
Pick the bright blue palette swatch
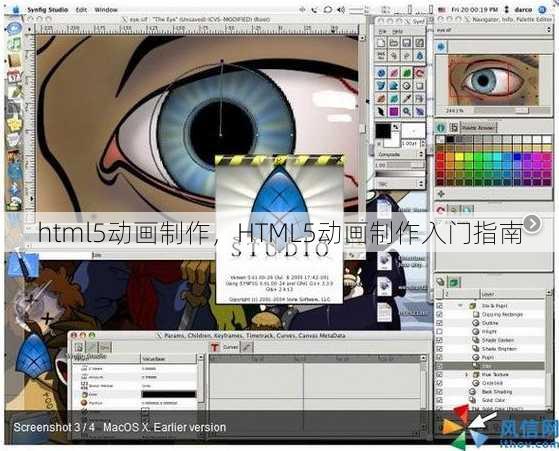[517, 157]
